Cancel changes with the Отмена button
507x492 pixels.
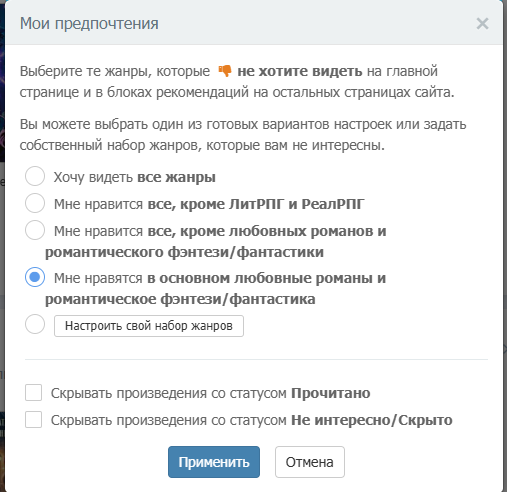tap(310, 462)
